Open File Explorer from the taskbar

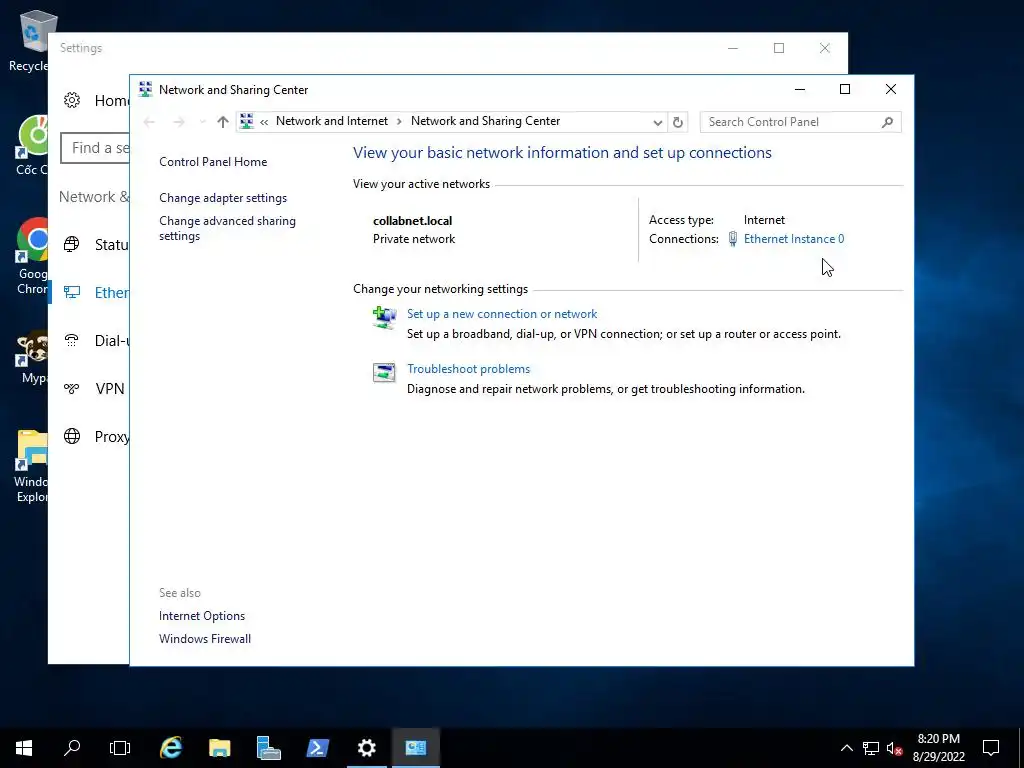click(x=219, y=748)
